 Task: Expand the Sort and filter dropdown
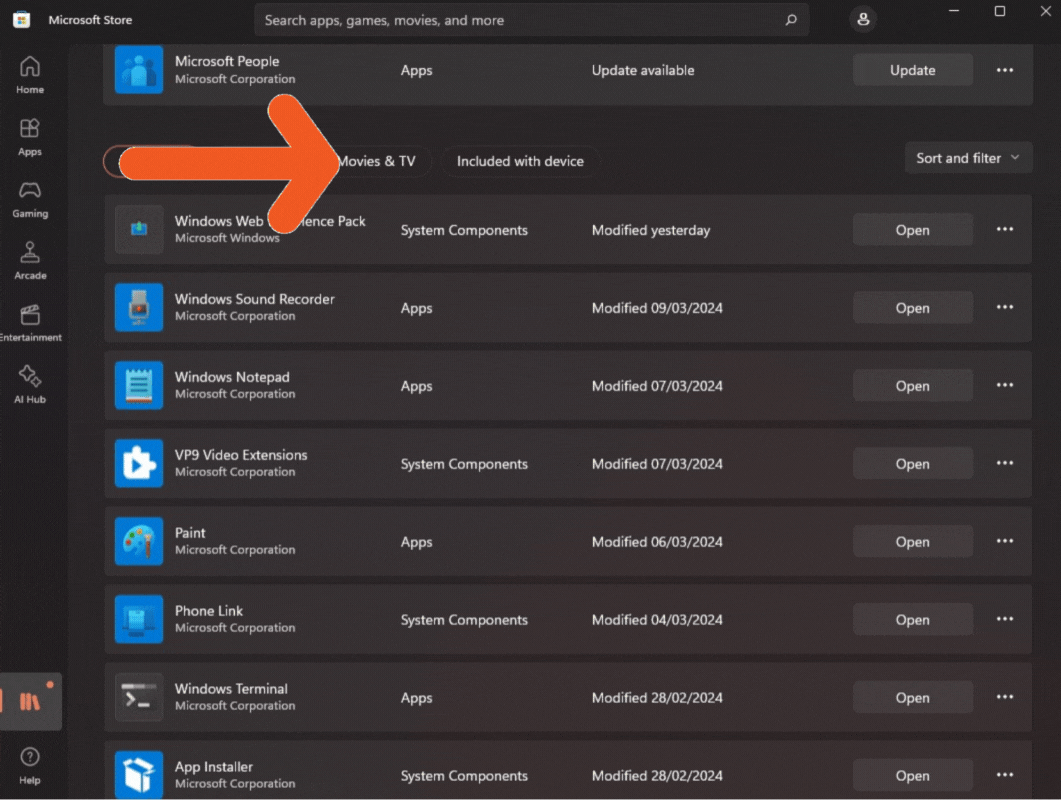click(x=967, y=158)
